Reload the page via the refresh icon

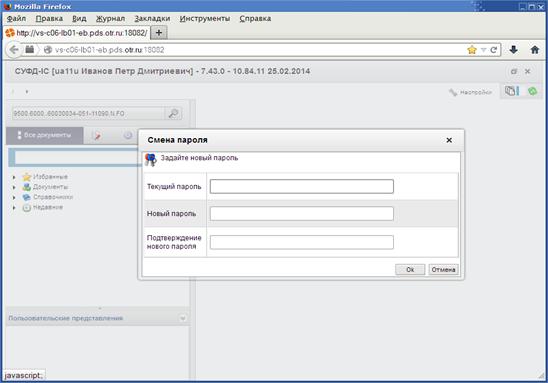pos(493,50)
